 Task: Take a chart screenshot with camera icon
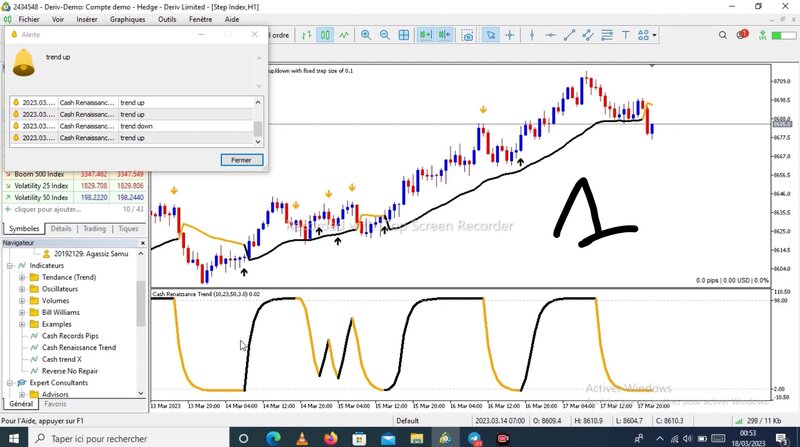click(x=467, y=35)
